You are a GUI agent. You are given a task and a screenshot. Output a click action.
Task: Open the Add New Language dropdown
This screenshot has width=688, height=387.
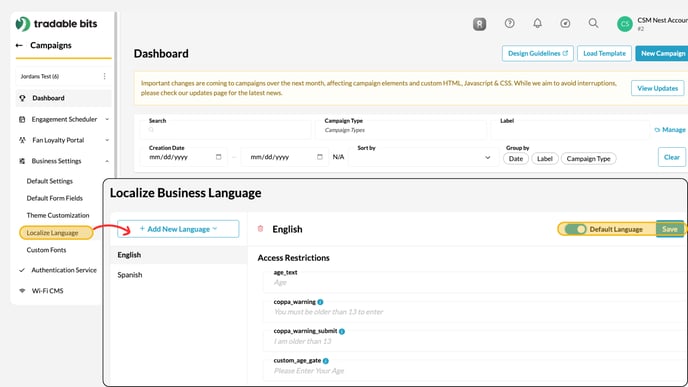(178, 229)
